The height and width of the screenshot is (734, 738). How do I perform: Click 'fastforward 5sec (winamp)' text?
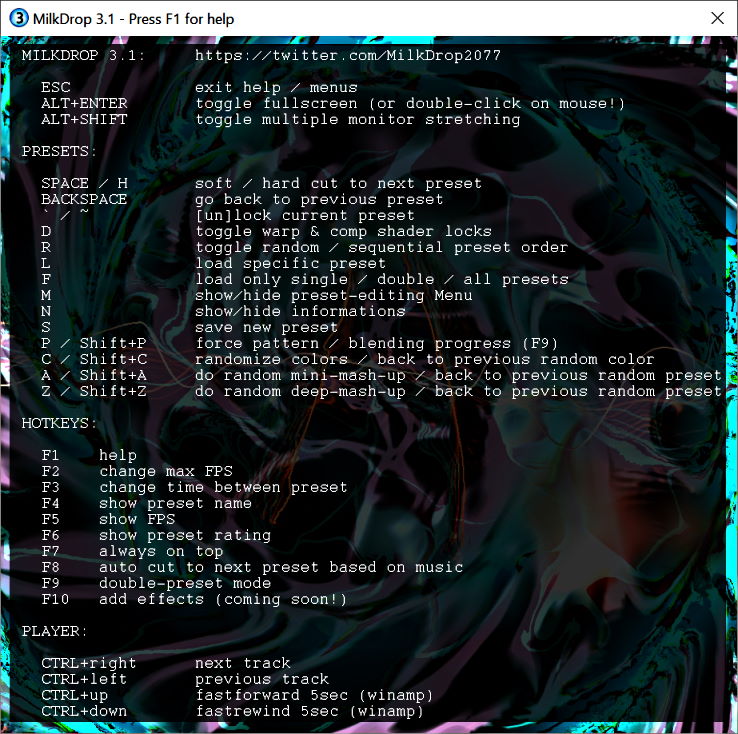[314, 695]
